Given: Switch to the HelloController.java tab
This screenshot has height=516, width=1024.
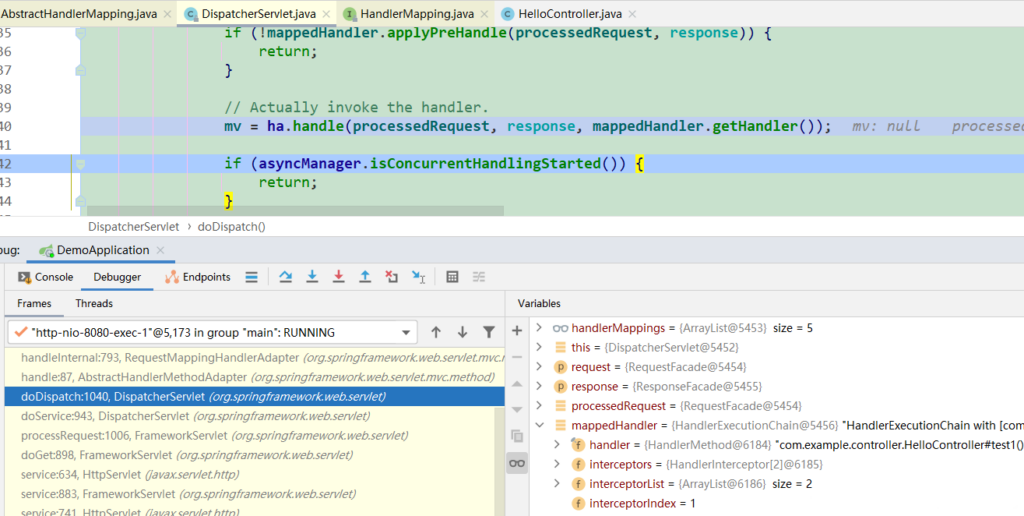Looking at the screenshot, I should pos(570,14).
